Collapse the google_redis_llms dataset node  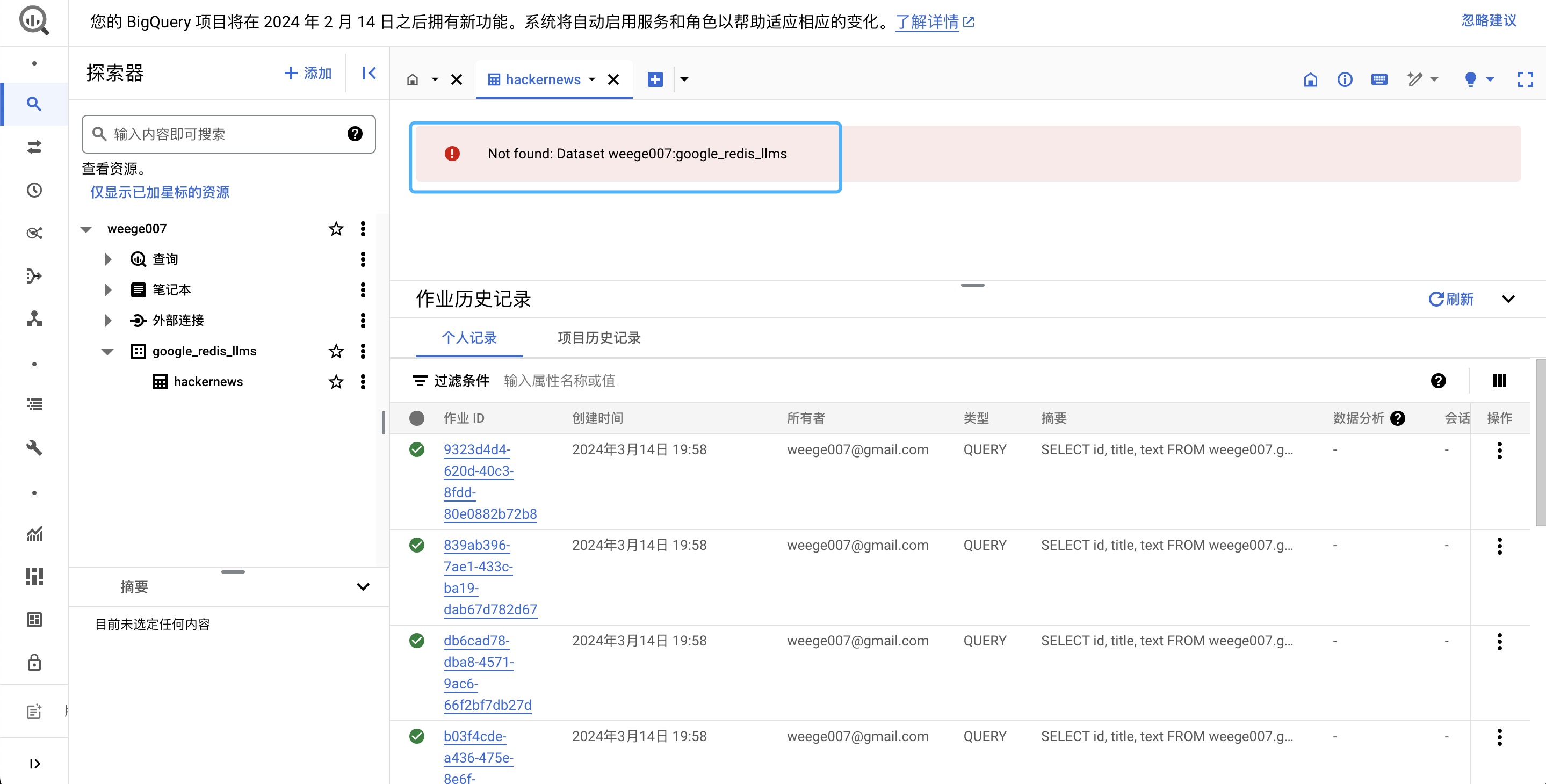[x=107, y=352]
